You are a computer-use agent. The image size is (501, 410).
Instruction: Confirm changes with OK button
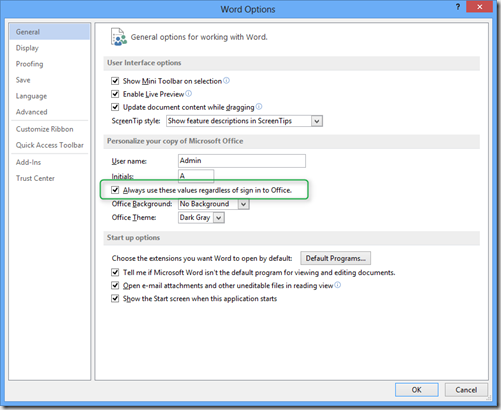417,390
